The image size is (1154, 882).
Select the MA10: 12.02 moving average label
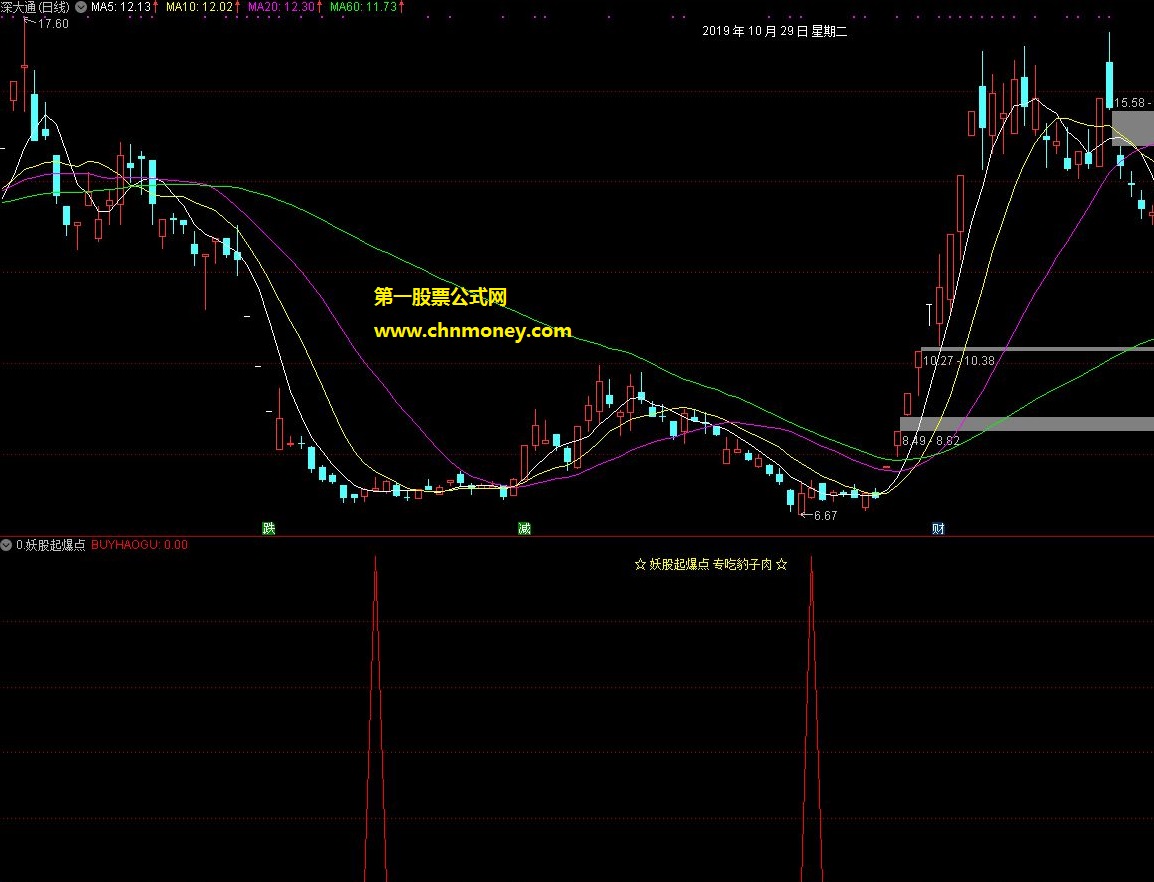(x=199, y=7)
